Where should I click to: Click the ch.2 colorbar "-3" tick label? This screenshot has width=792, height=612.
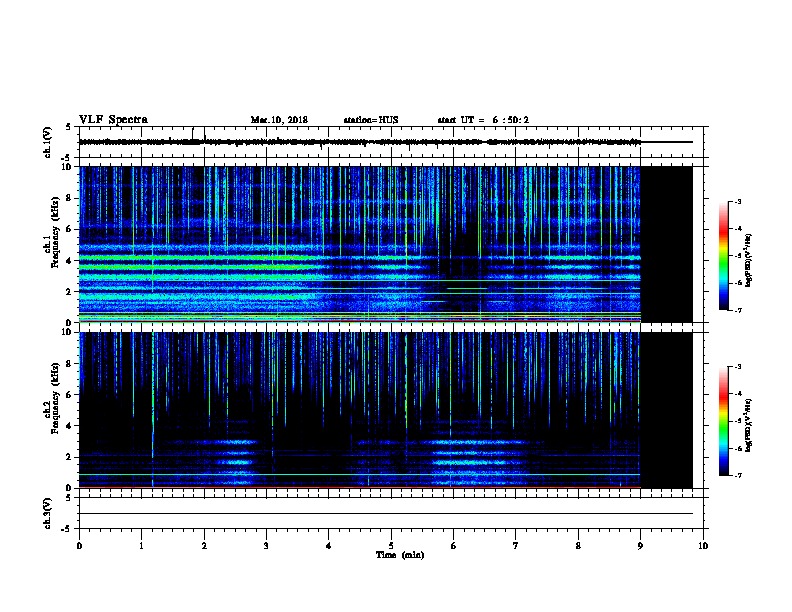[x=738, y=367]
